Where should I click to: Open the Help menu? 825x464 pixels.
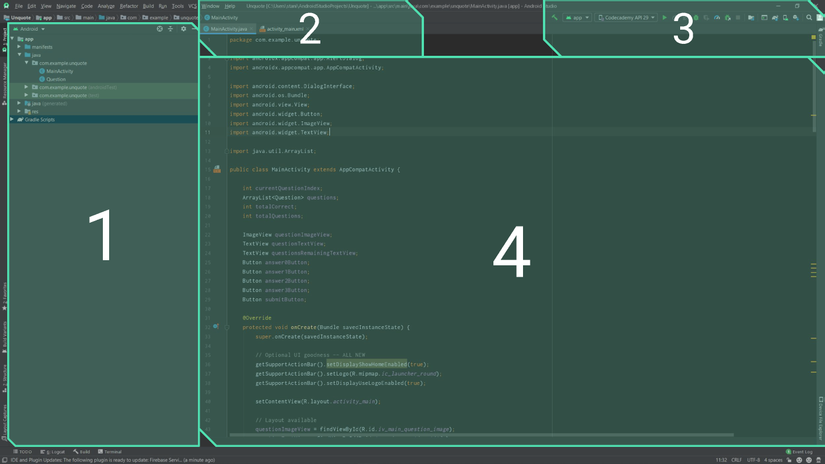pyautogui.click(x=230, y=6)
